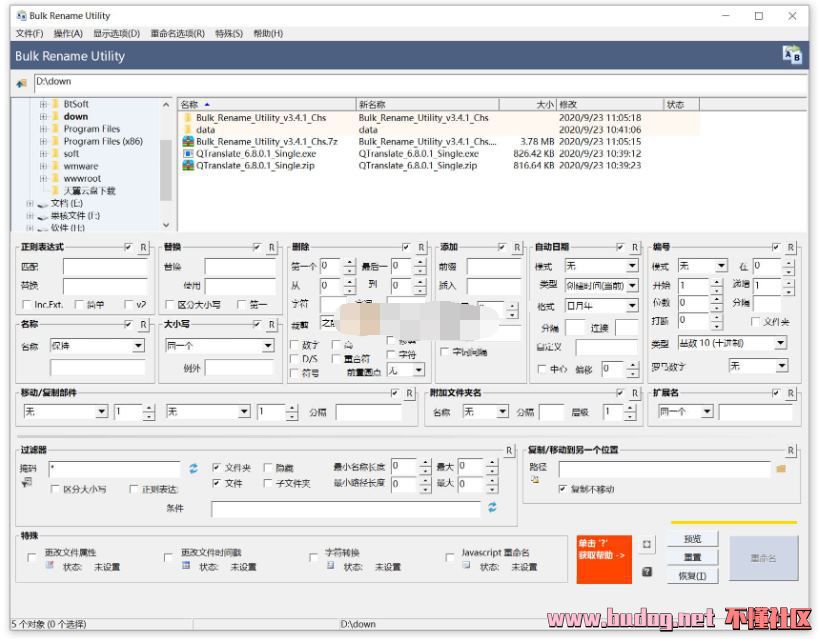Click the small icon below the 路径 label
Viewport: 821px width, 639px height.
pyautogui.click(x=535, y=479)
